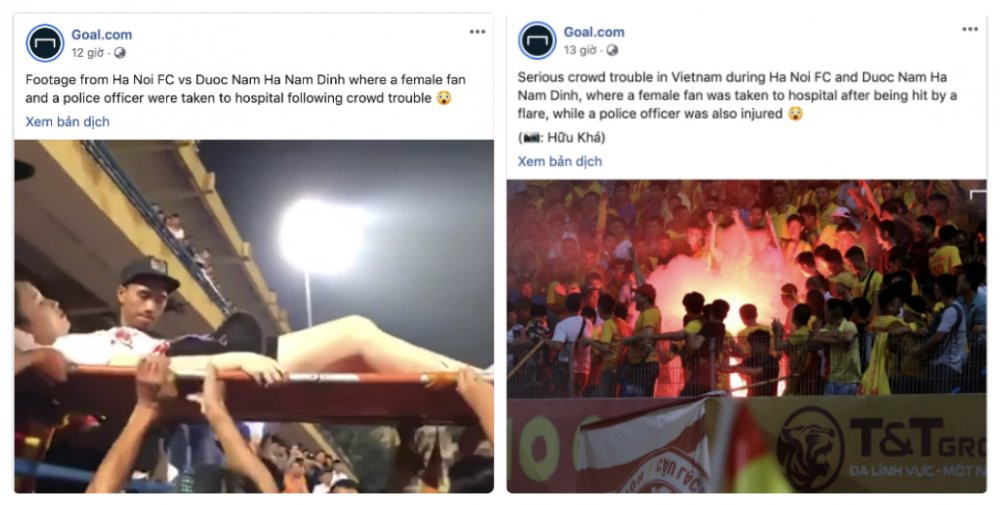Open the flare crowd photo in the right post
Image resolution: width=1000 pixels, height=505 pixels.
coord(746,335)
